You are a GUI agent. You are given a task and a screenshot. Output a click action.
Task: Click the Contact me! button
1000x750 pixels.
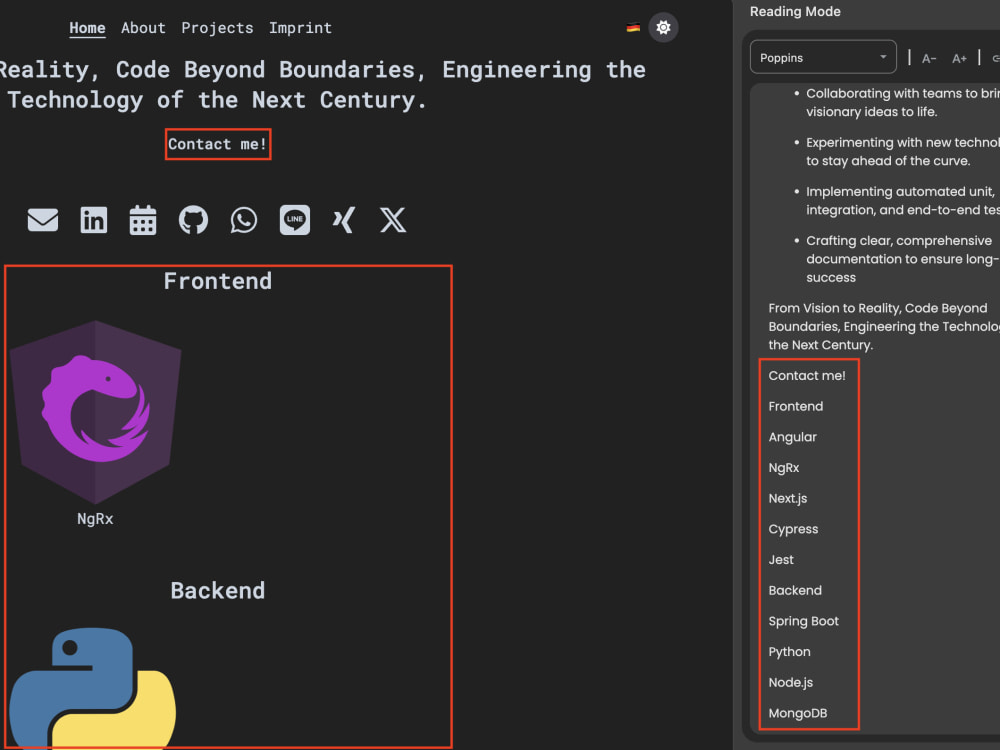coord(218,144)
